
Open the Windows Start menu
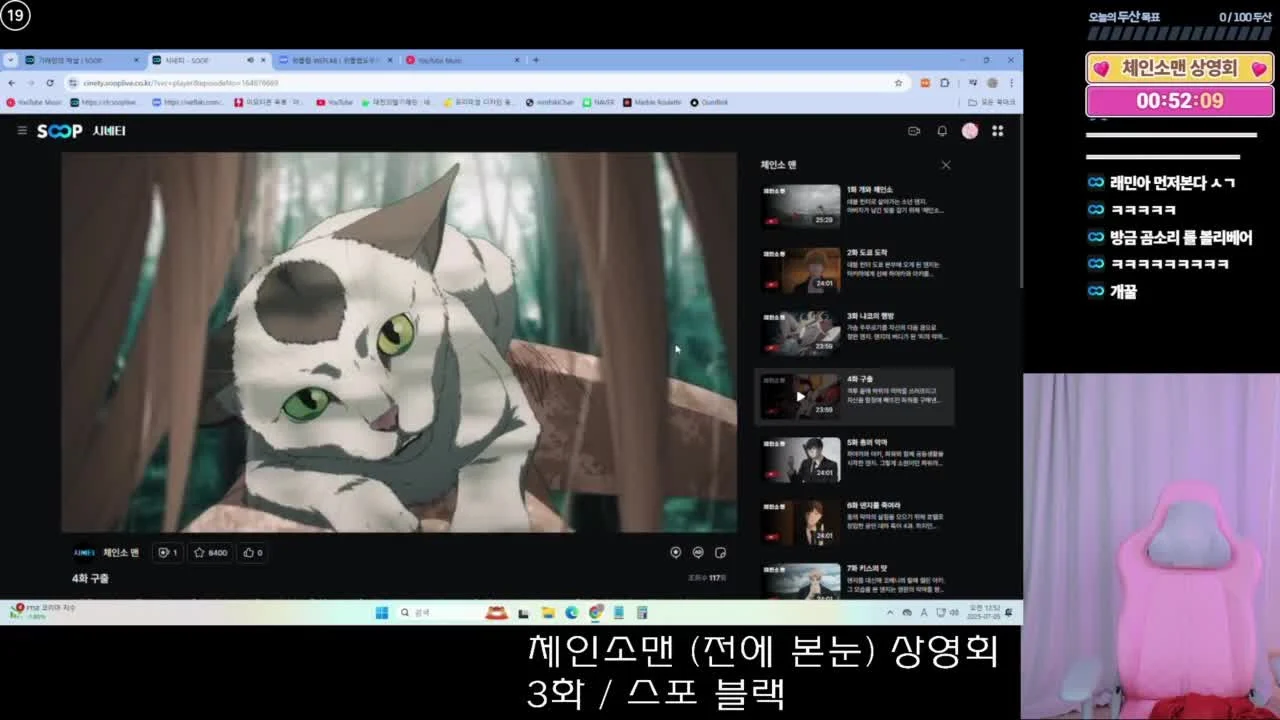click(x=381, y=612)
